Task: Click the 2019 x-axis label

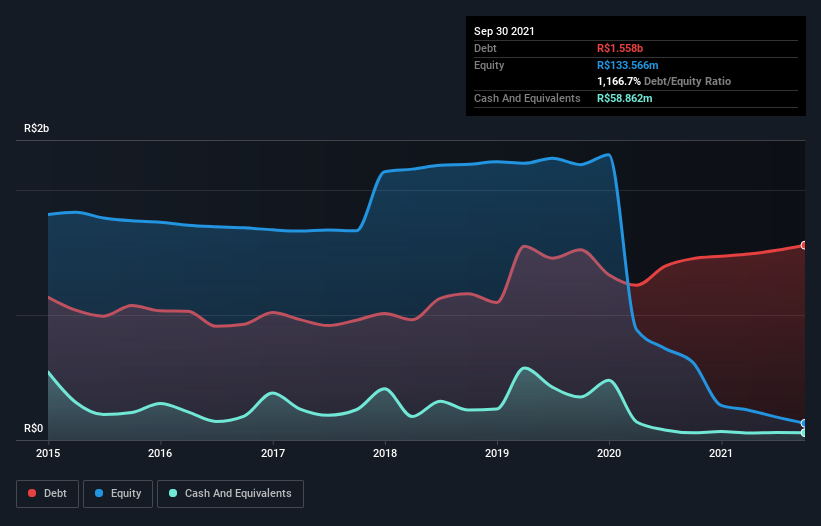Action: click(497, 453)
